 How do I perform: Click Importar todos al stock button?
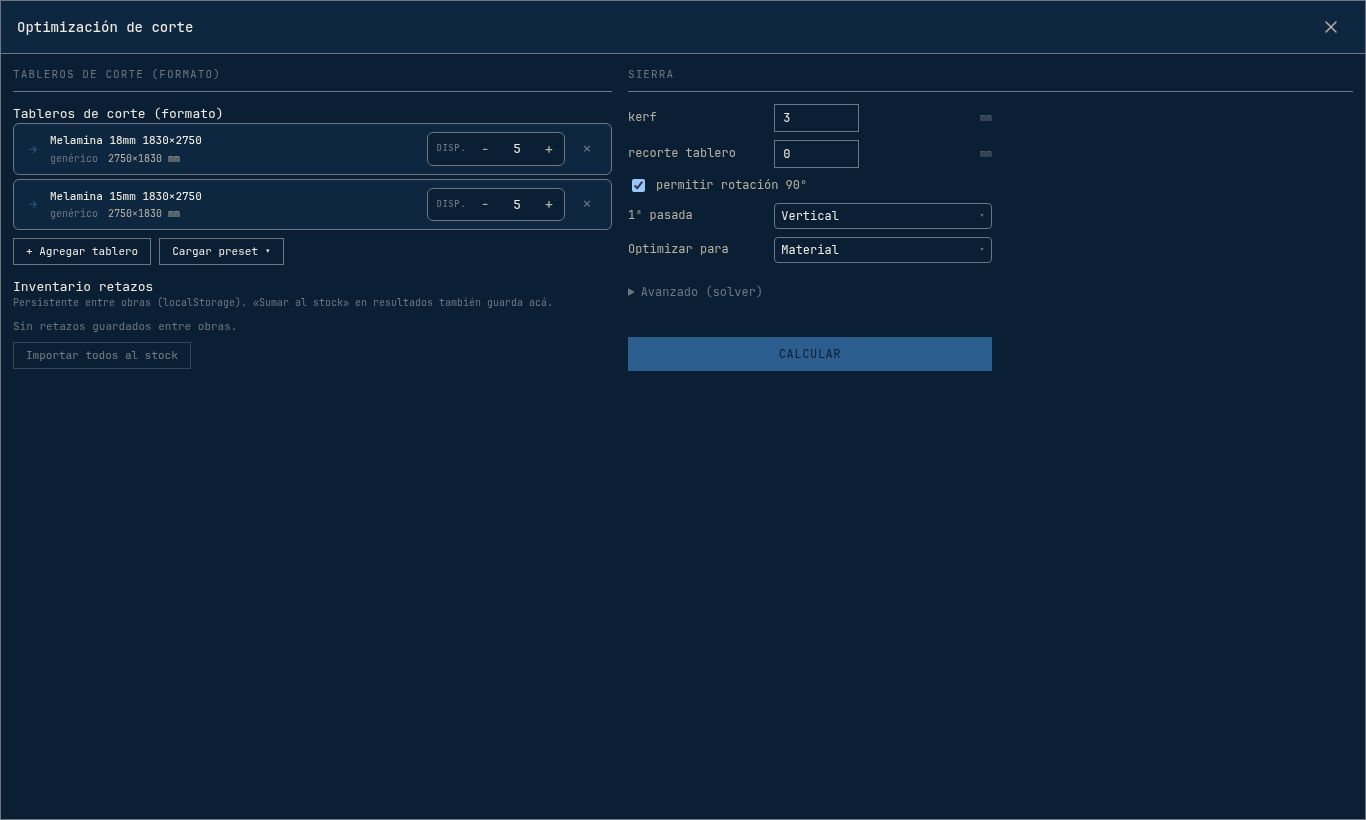102,355
